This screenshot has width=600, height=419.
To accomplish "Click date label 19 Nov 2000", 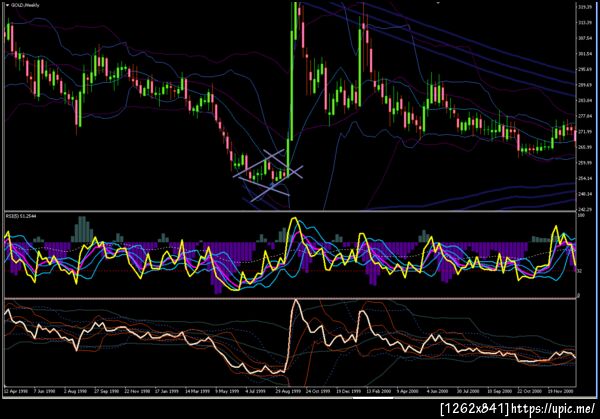I will coord(560,391).
